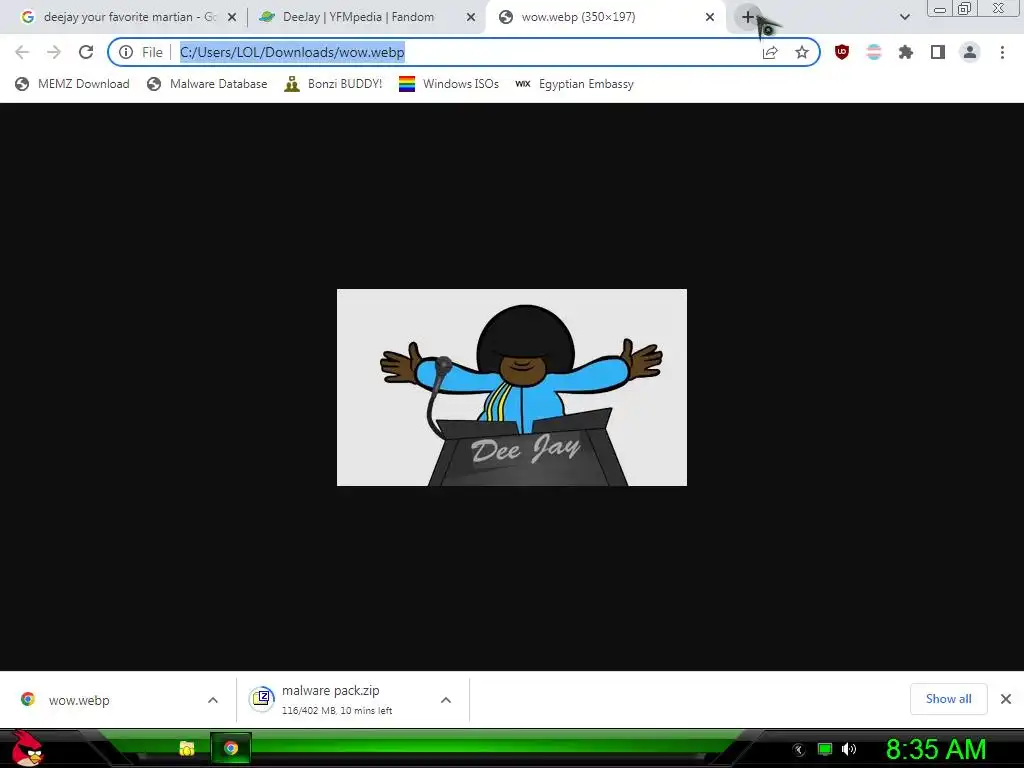
Task: View site information icon beside File
Action: 126,52
